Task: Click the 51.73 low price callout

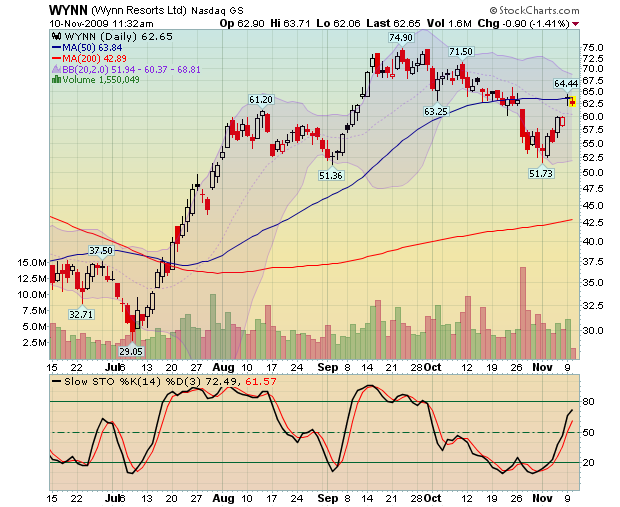Action: point(541,173)
